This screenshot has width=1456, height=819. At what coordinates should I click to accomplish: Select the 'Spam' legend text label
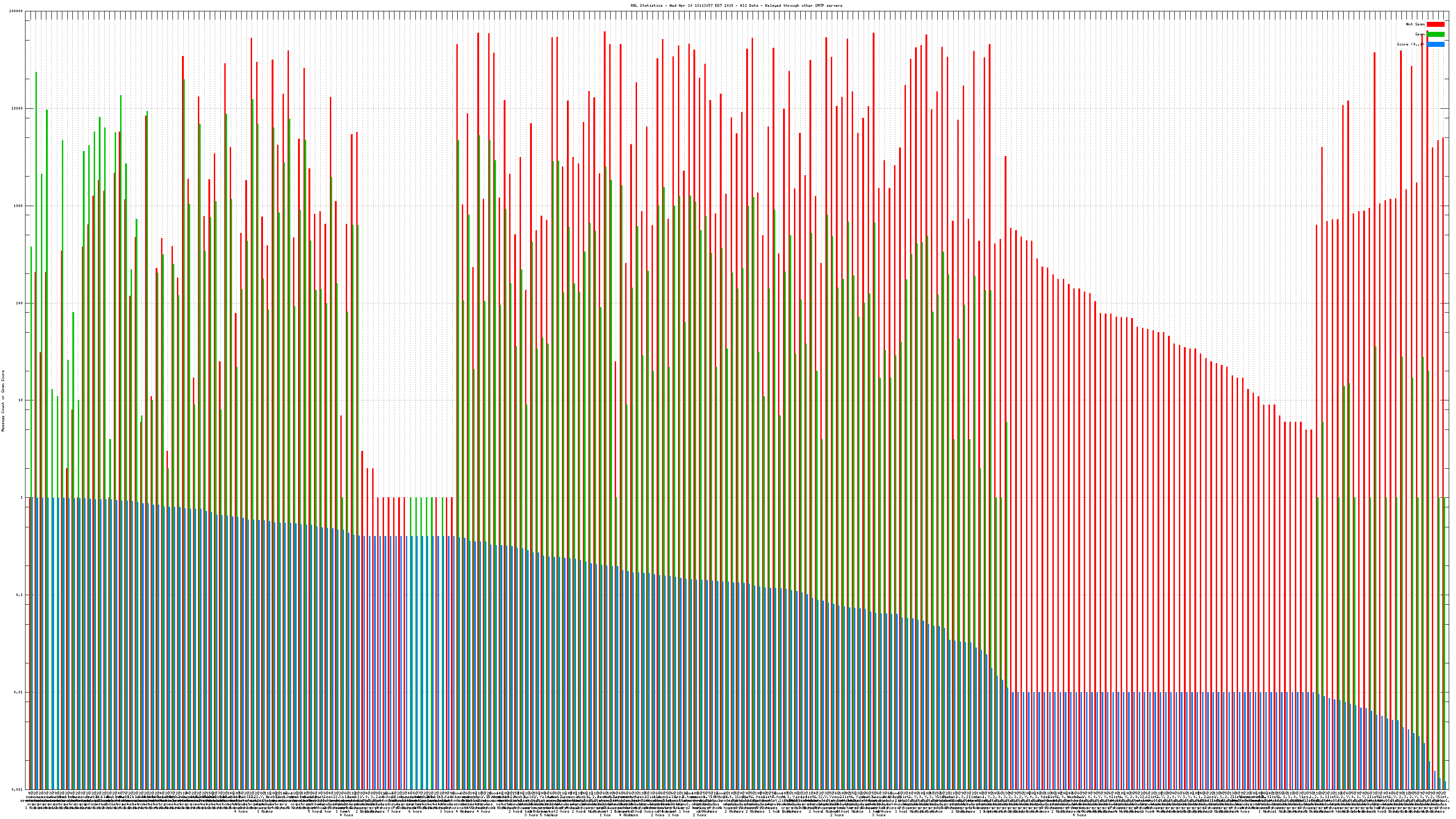point(1420,35)
